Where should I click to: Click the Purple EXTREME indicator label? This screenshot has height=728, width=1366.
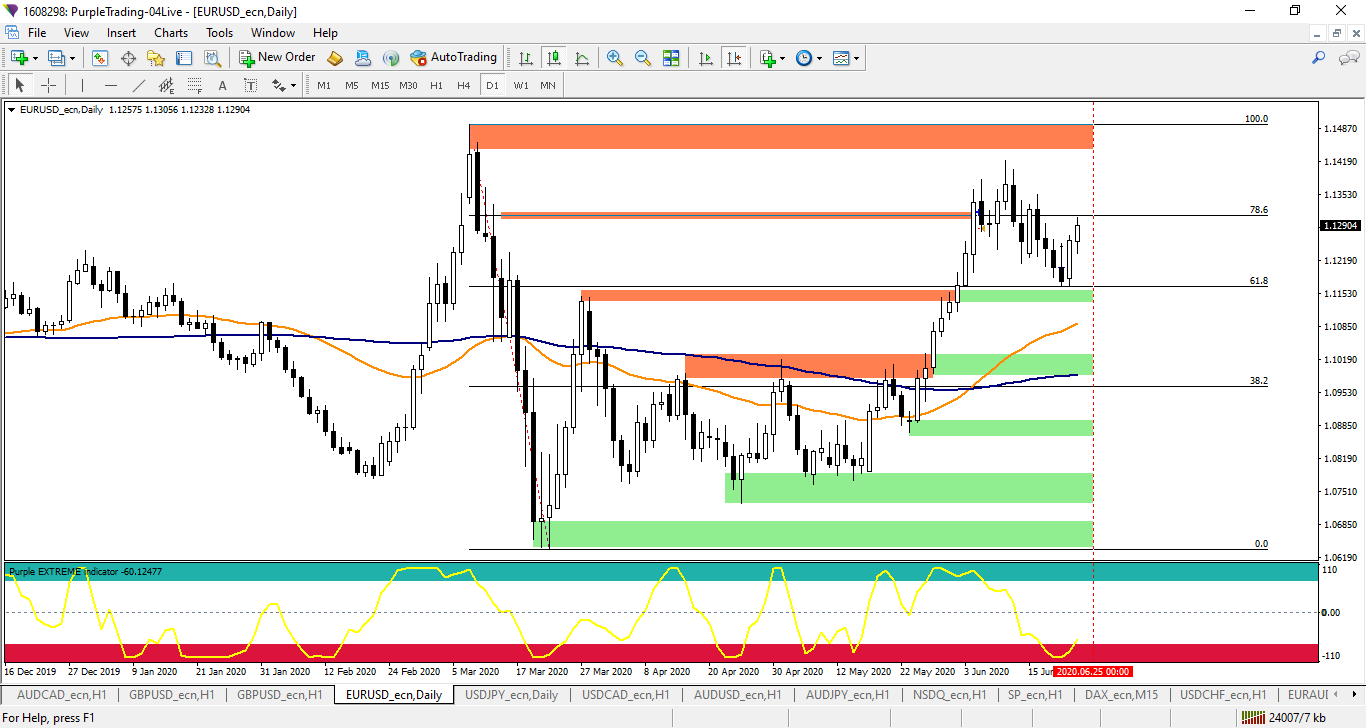85,572
